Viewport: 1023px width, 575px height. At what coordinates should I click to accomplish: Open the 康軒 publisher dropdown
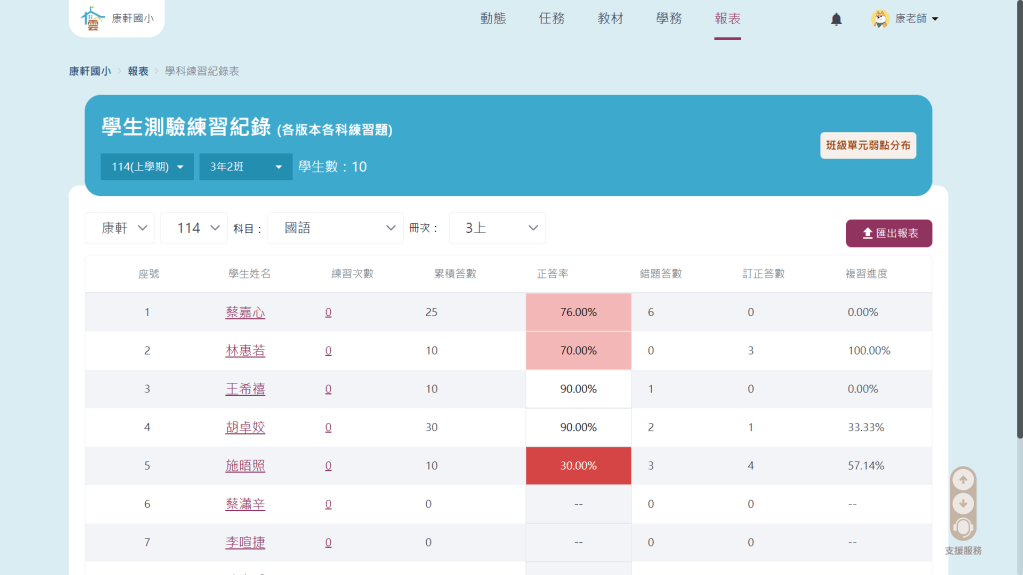click(120, 228)
